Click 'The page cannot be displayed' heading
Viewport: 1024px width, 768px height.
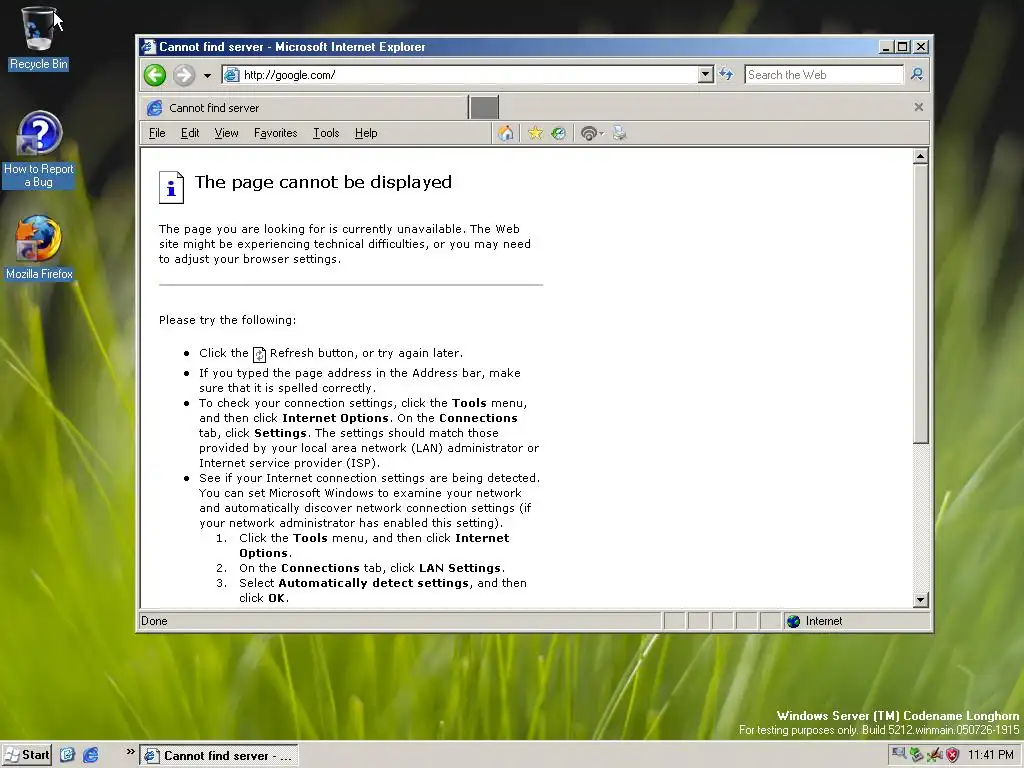[323, 182]
